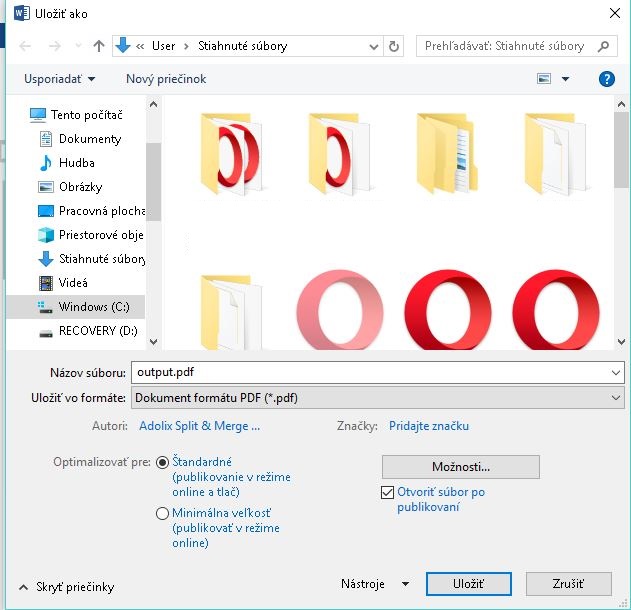The width and height of the screenshot is (631, 610).
Task: Select the Minimálna veľkosť radio button
Action: pos(163,513)
